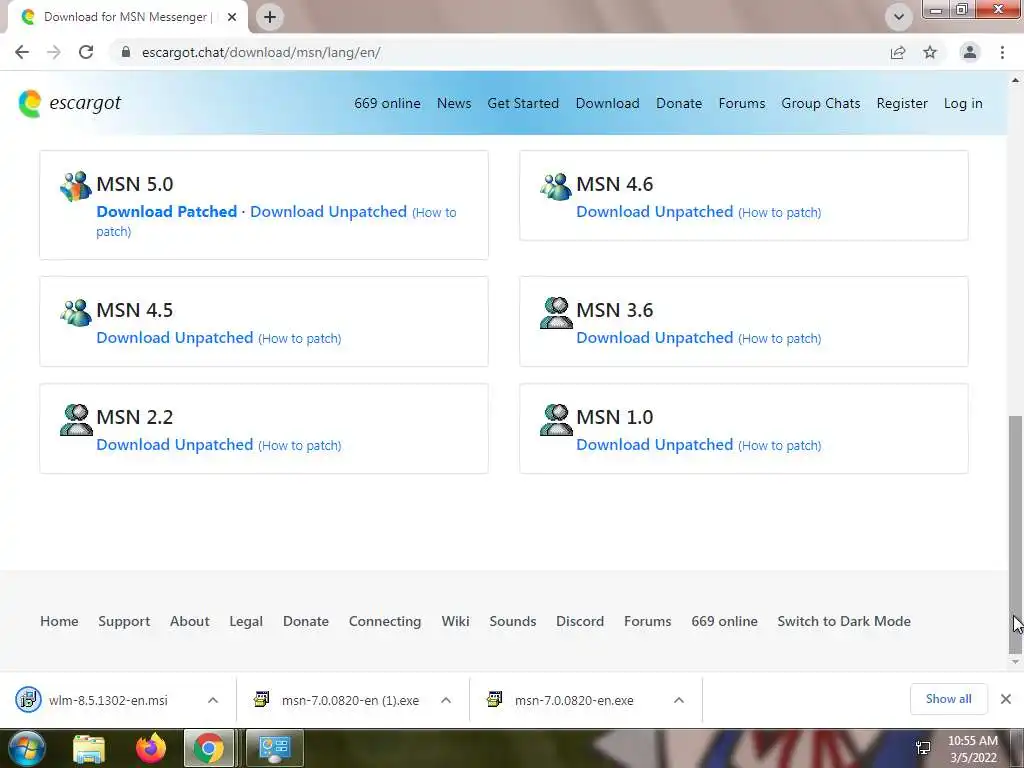This screenshot has height=768, width=1024.
Task: Expand options for msn-7.0.0820-en (1).exe download
Action: [x=446, y=700]
